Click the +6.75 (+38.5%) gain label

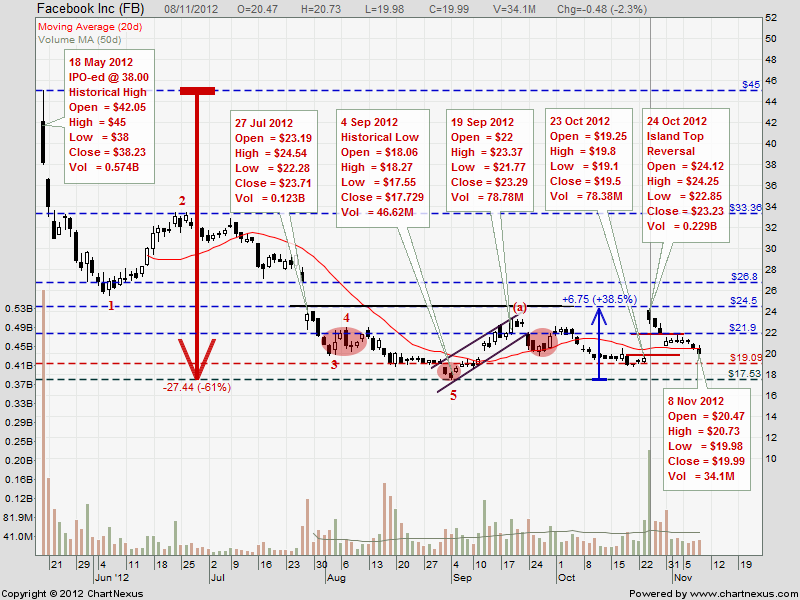point(599,299)
